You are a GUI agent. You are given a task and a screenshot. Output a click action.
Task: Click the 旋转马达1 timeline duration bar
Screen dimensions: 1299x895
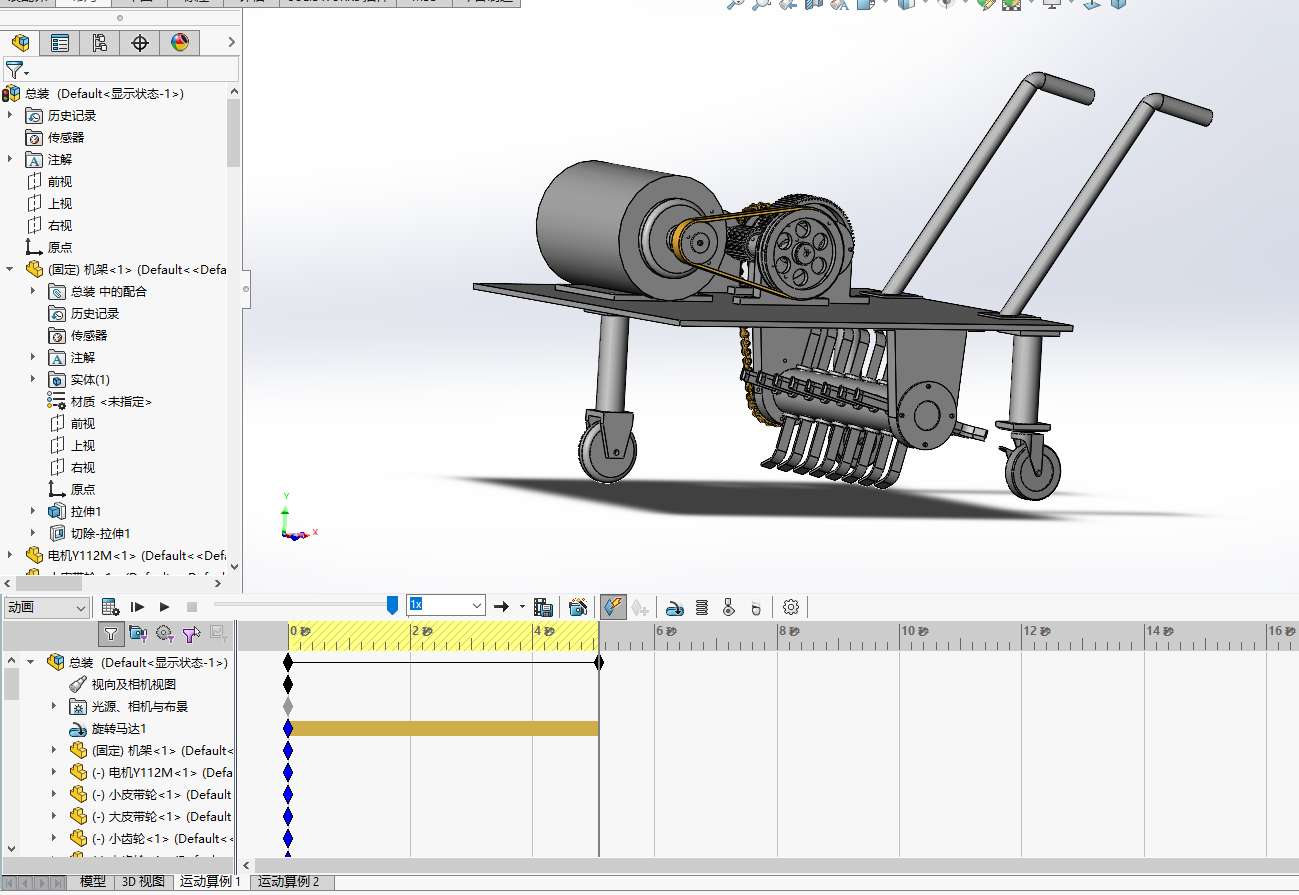tap(443, 729)
